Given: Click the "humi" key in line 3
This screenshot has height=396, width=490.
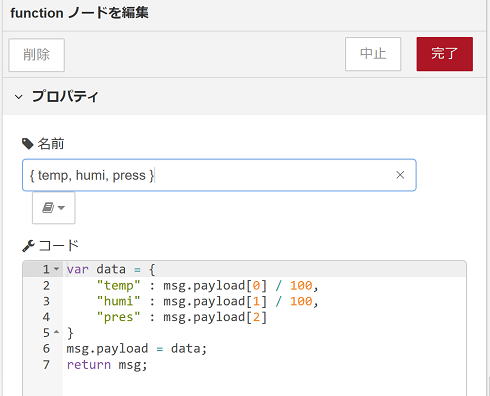Looking at the screenshot, I should point(118,301).
